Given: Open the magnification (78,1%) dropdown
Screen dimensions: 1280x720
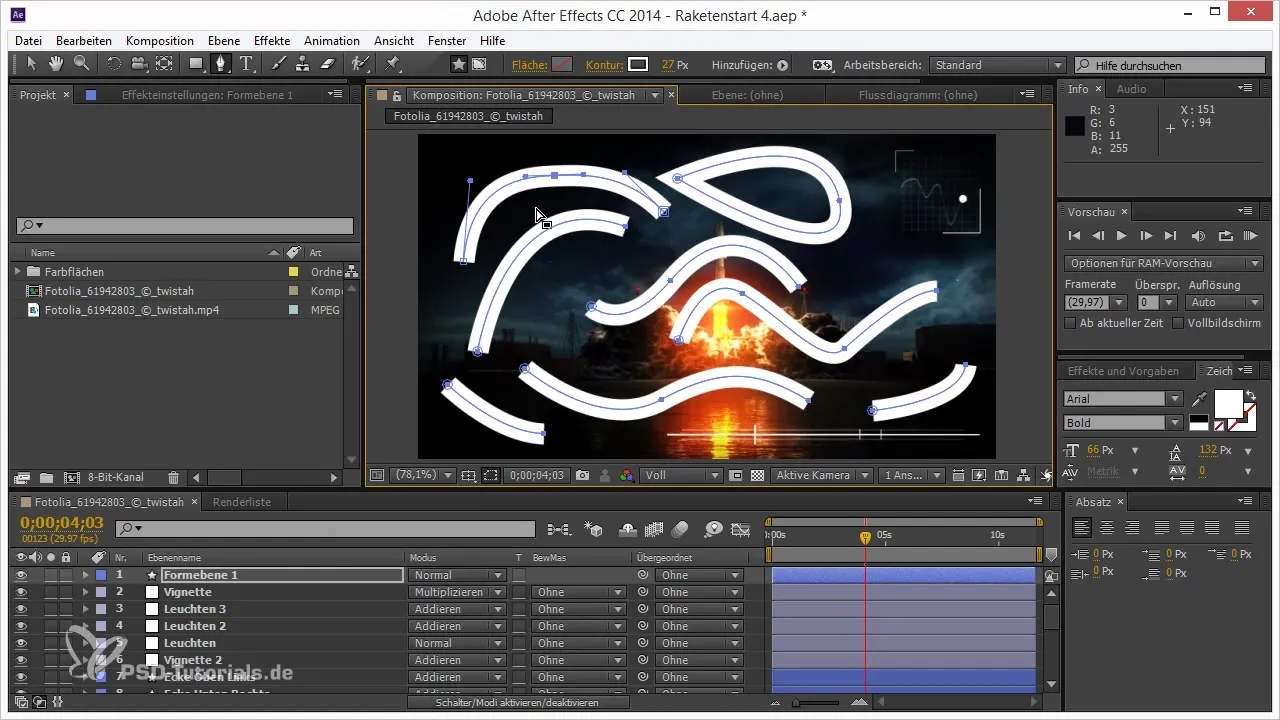Looking at the screenshot, I should [423, 475].
